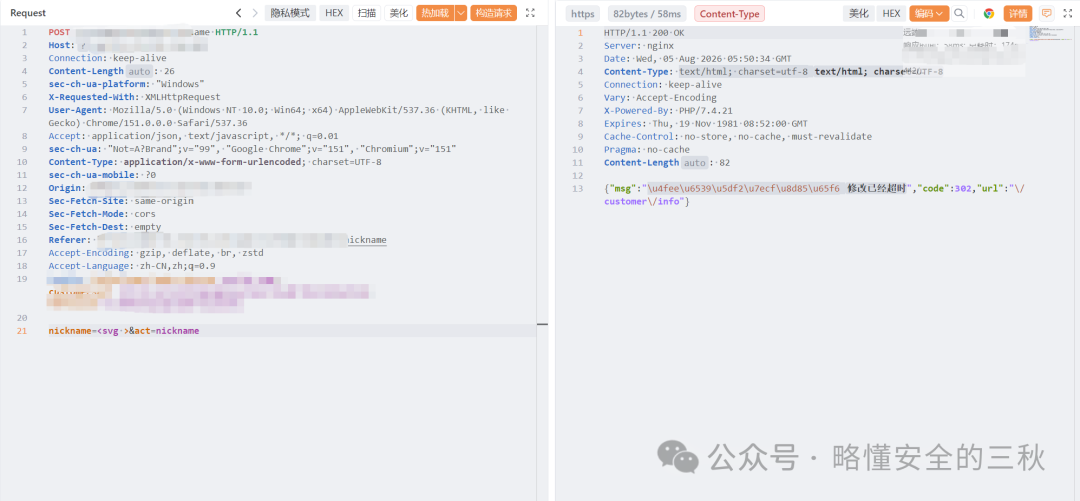Viewport: 1080px width, 501px height.
Task: Click the decoded 修改已经超时 hint in JSON
Action: tap(875, 188)
